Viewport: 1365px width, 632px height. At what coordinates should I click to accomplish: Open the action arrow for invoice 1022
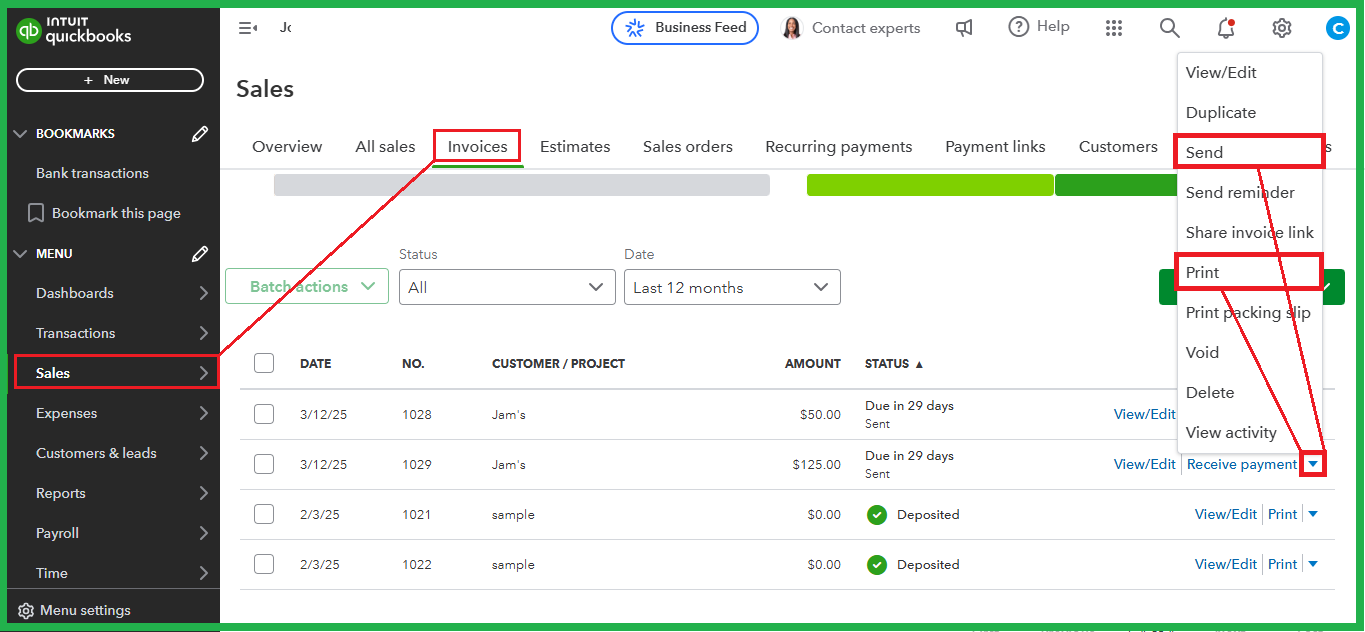[1313, 564]
